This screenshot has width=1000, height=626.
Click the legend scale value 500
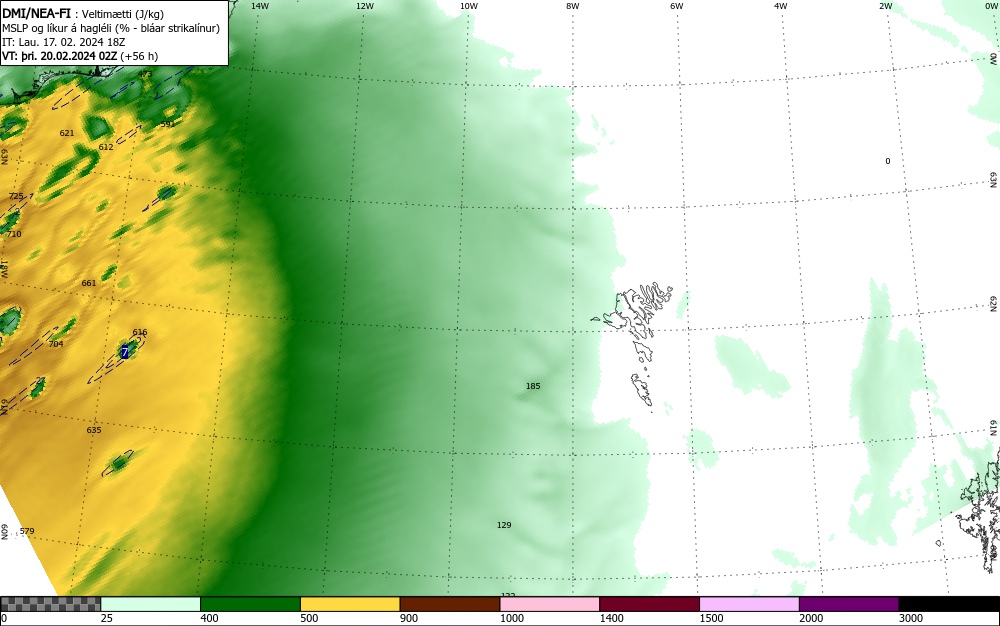click(x=309, y=618)
